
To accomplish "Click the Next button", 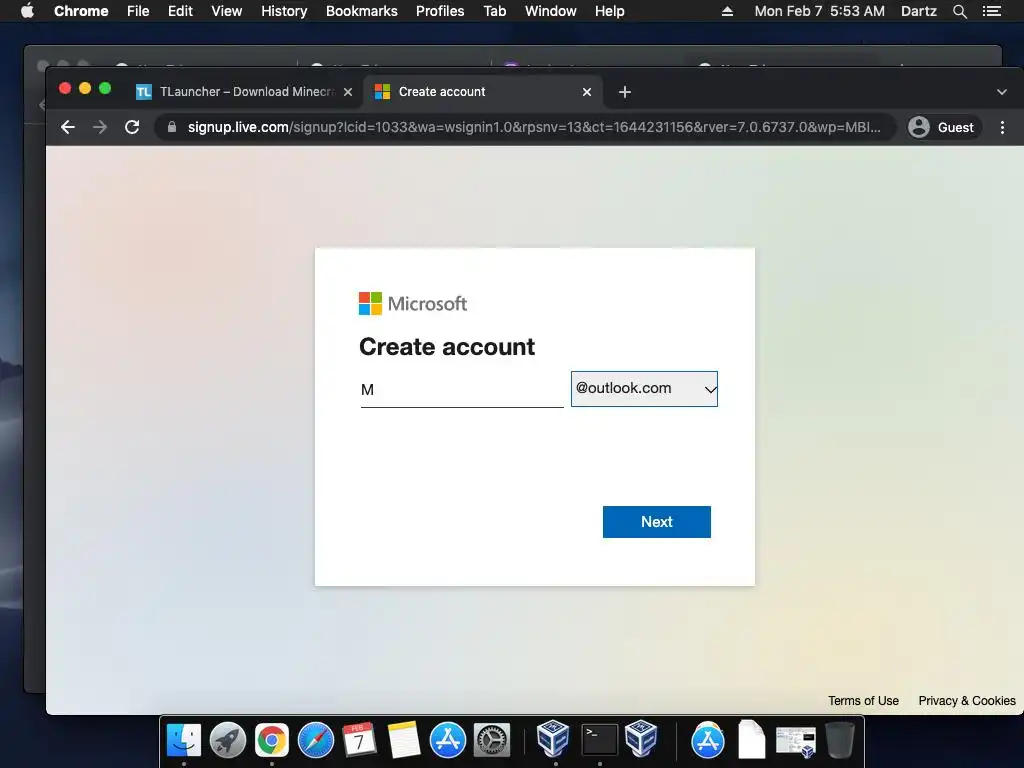I will pyautogui.click(x=656, y=522).
